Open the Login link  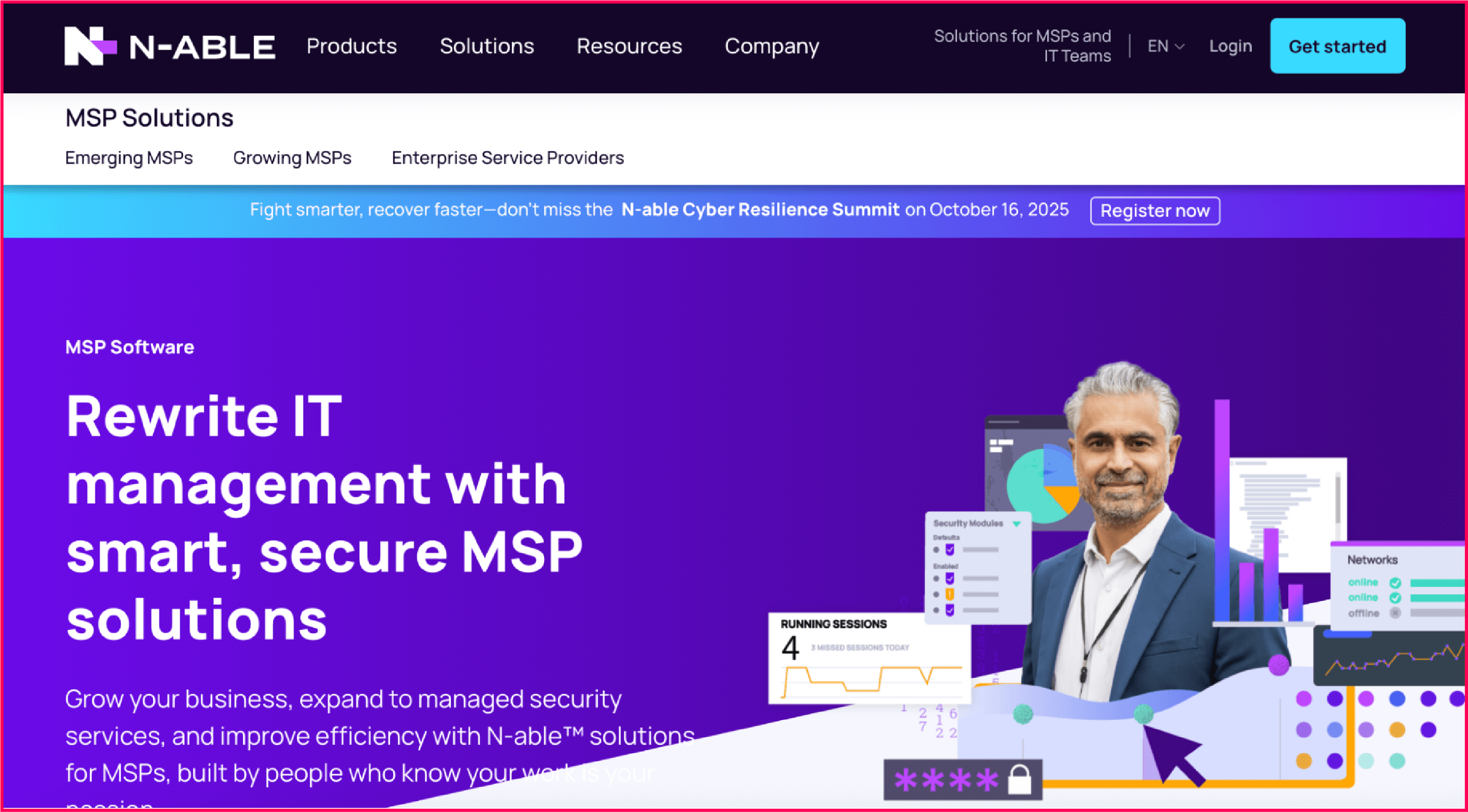(1231, 46)
